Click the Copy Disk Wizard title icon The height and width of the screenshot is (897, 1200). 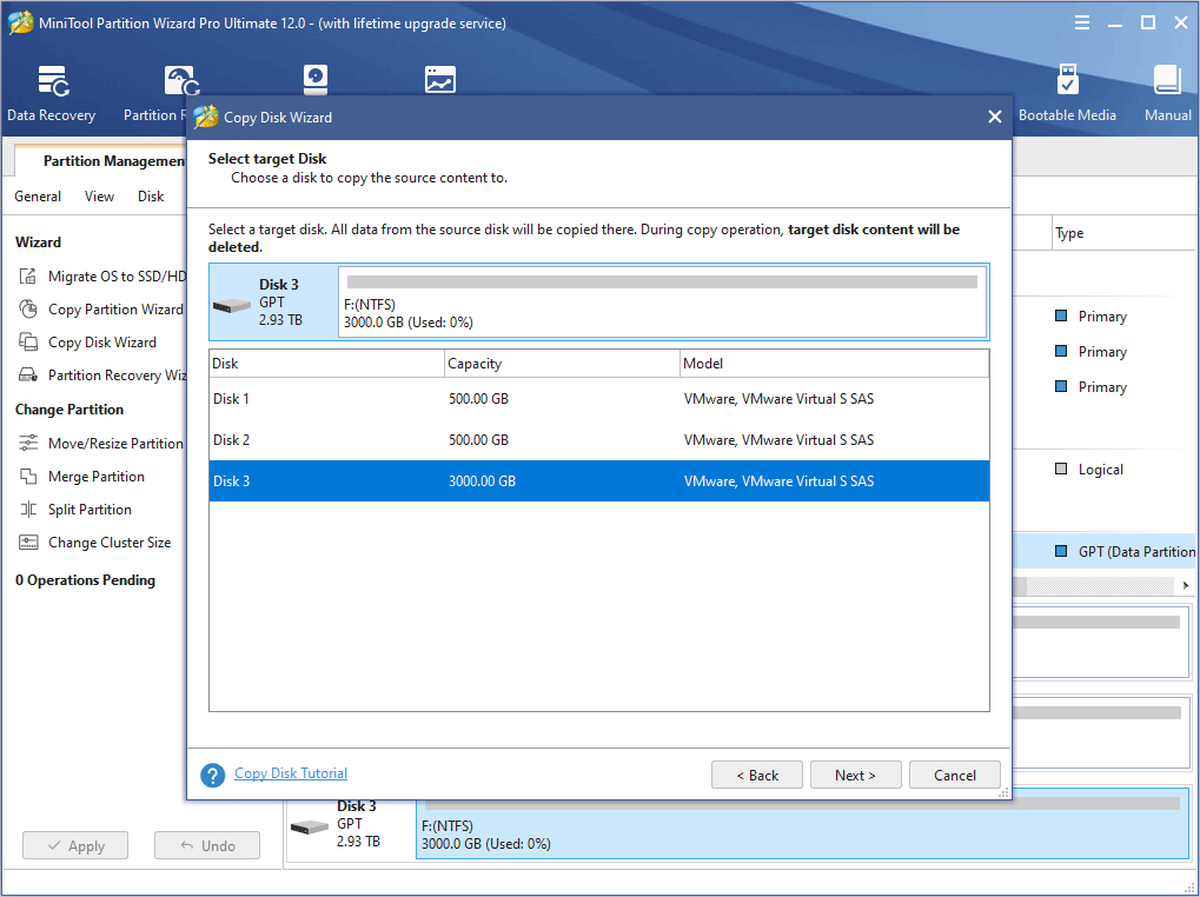pyautogui.click(x=206, y=117)
